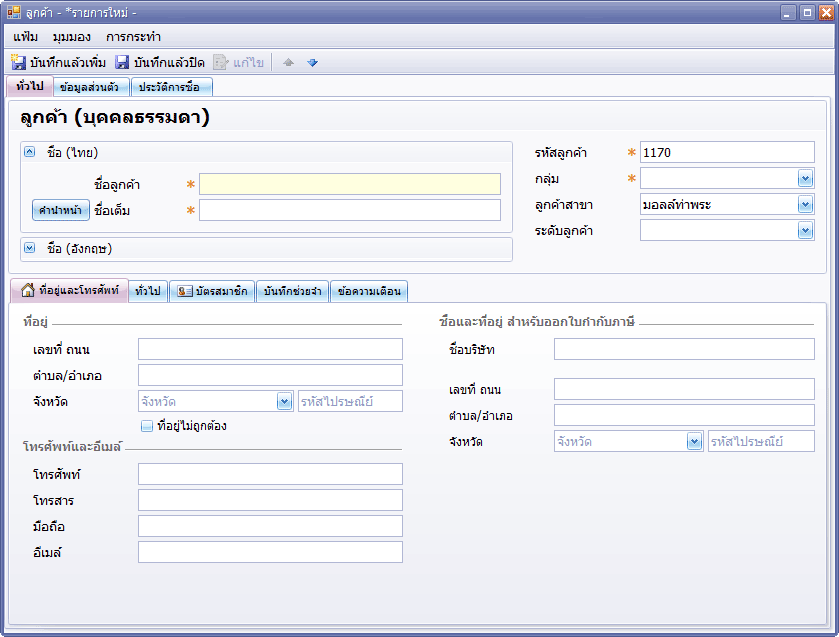839x637 pixels.
Task: Open the แฟ้ม menu
Action: [x=26, y=37]
